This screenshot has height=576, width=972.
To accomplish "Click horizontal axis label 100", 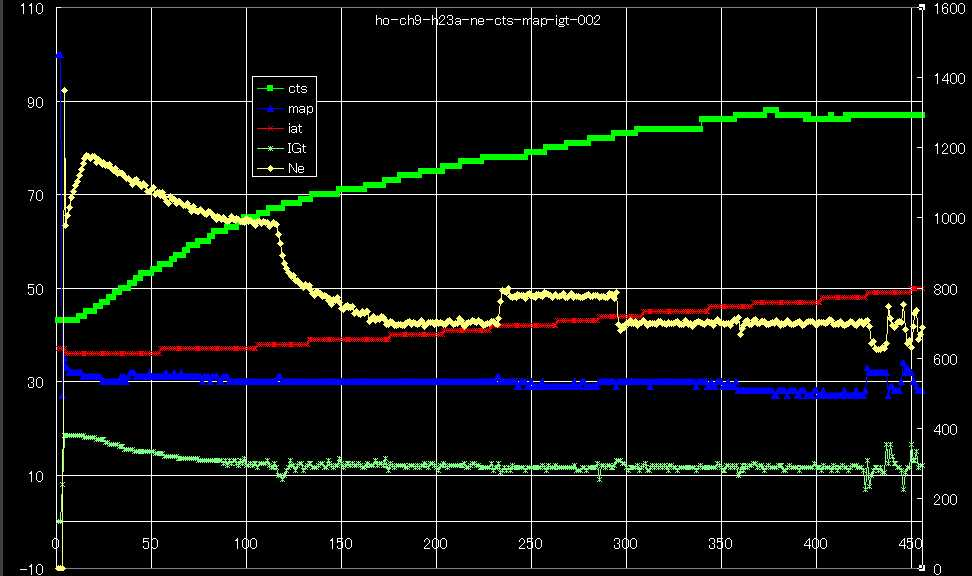I will tap(245, 544).
